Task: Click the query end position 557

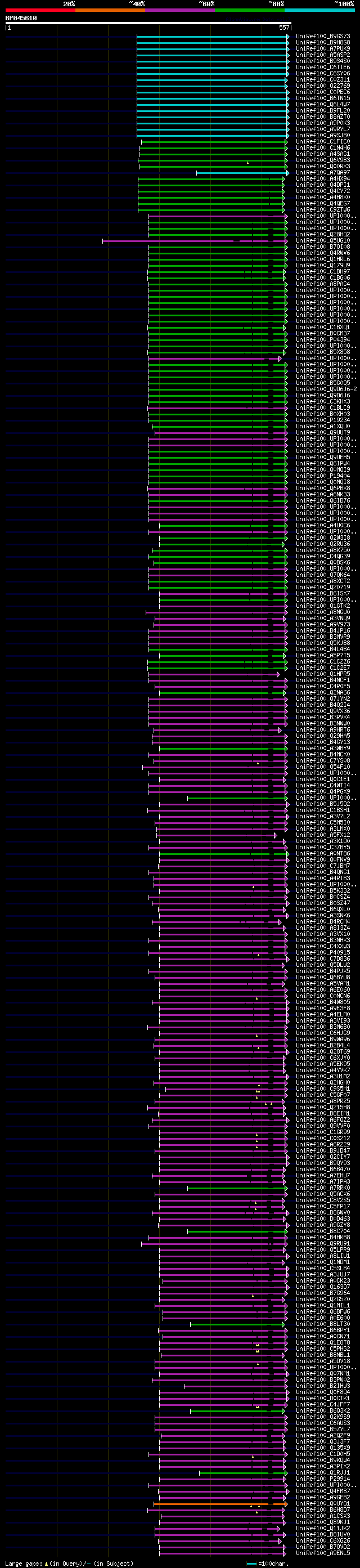Action: [284, 28]
